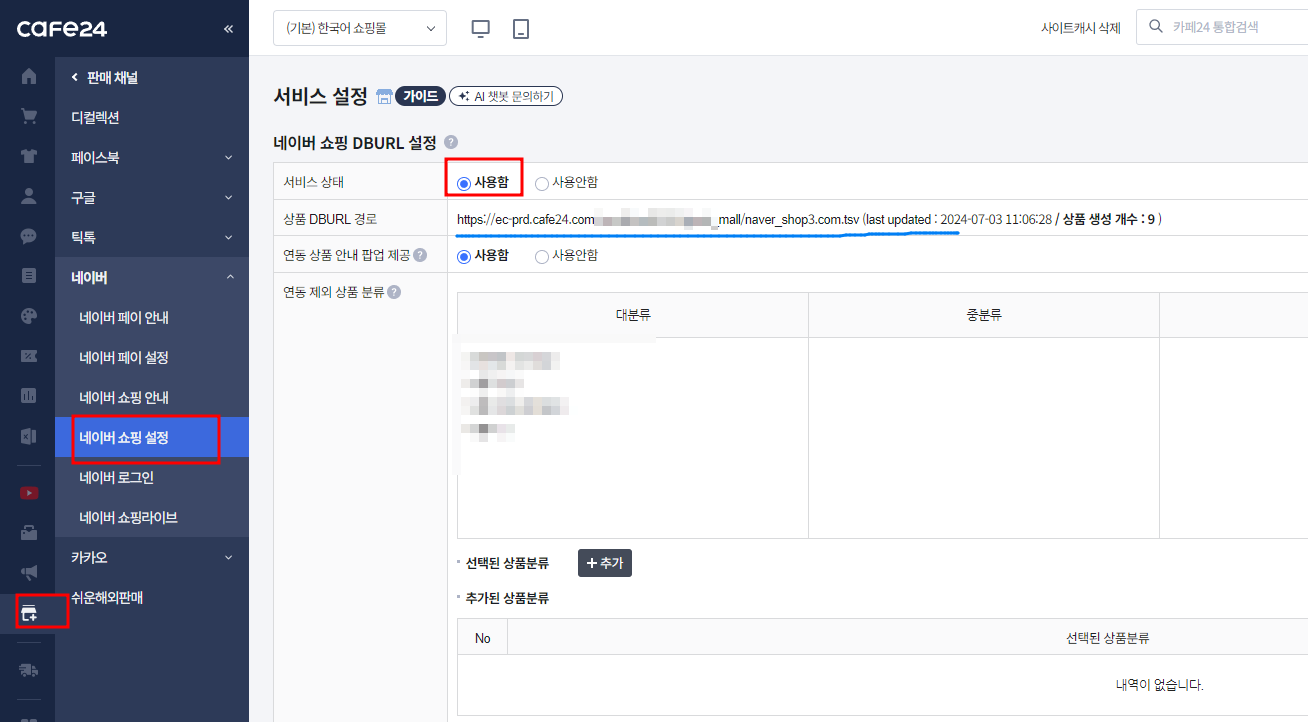Expand the 페이스북 menu
The image size is (1308, 722).
tap(152, 157)
